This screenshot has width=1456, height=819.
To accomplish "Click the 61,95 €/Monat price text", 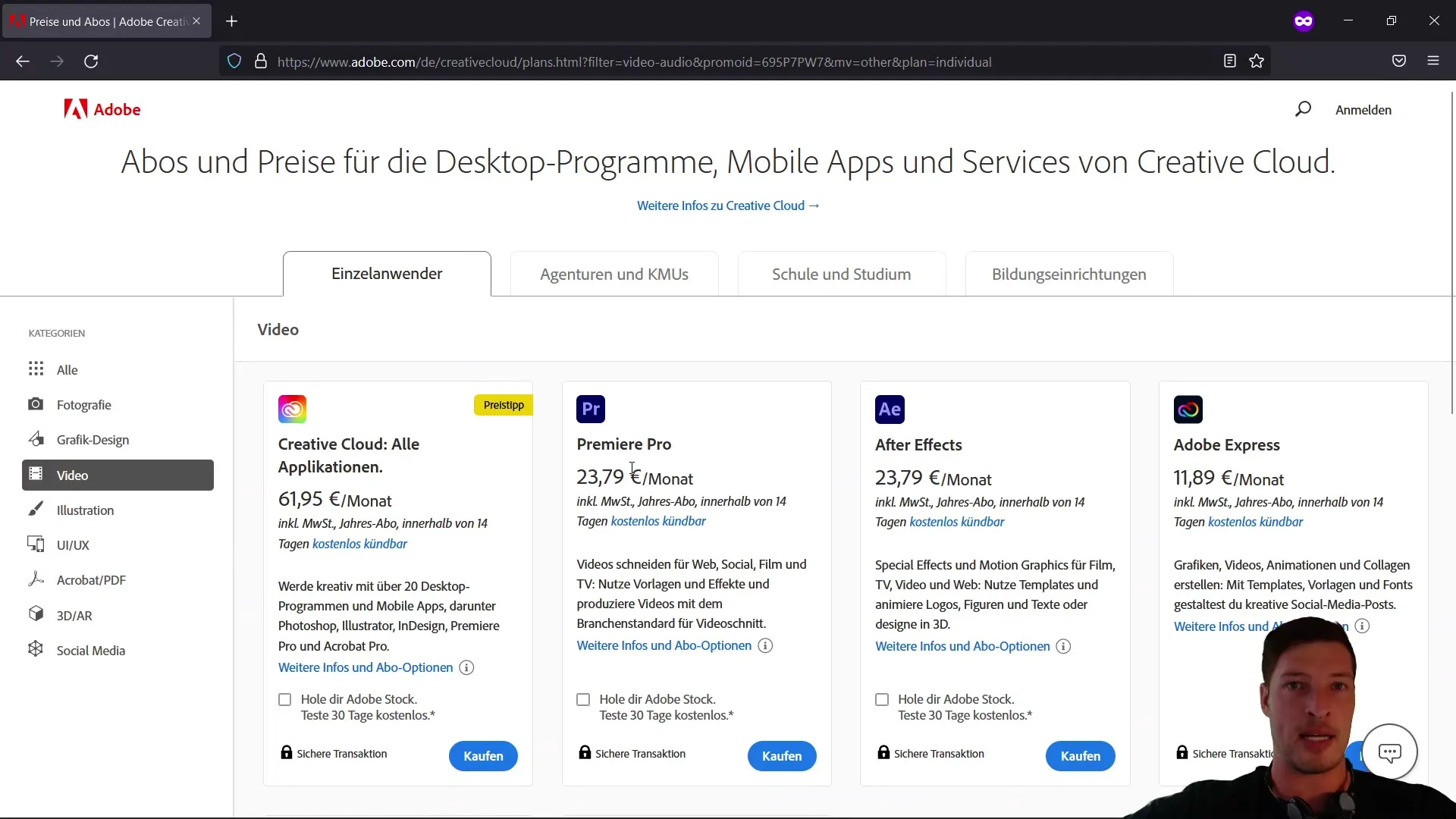I will (334, 499).
